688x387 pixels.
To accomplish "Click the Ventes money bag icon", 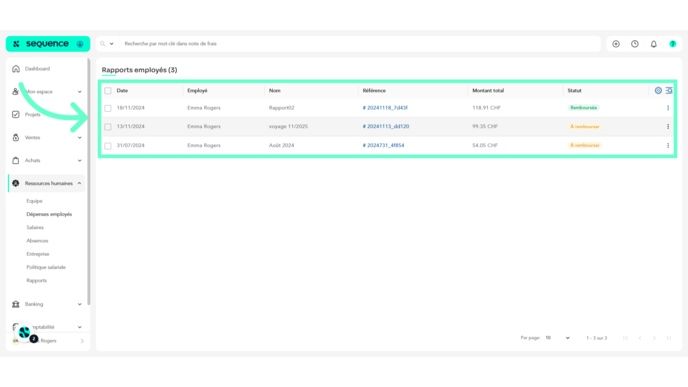I will click(x=16, y=137).
